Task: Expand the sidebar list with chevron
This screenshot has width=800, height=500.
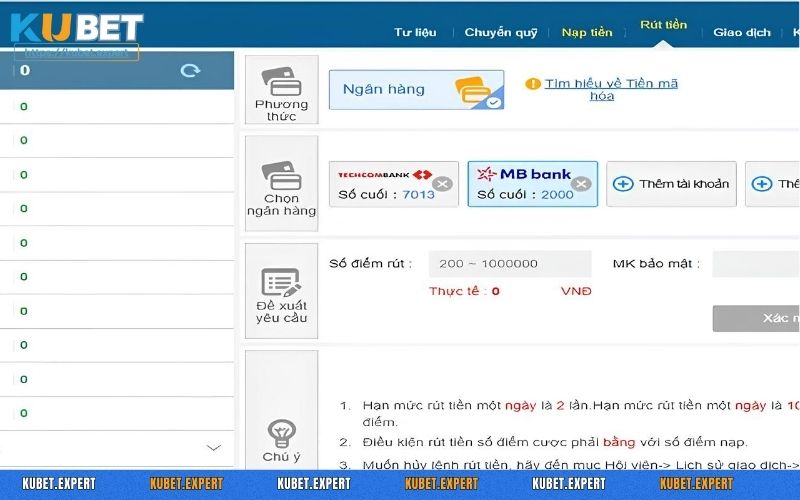Action: point(213,448)
